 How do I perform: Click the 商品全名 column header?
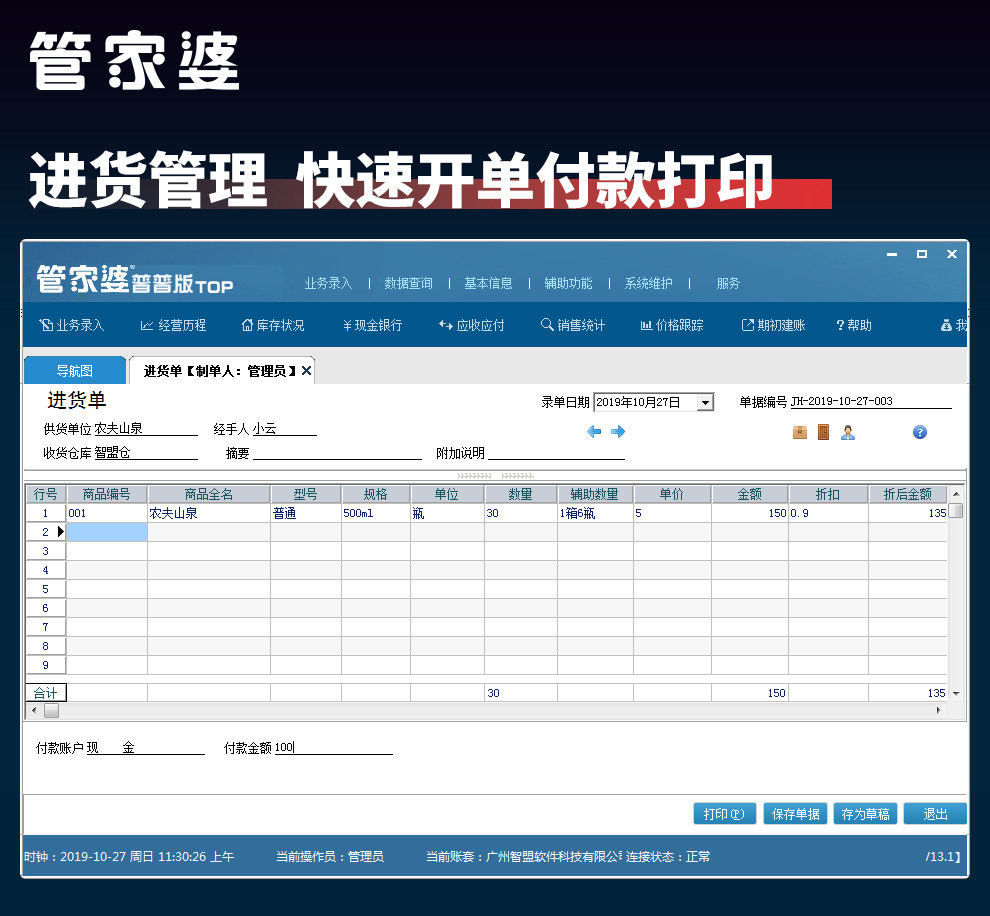(209, 494)
